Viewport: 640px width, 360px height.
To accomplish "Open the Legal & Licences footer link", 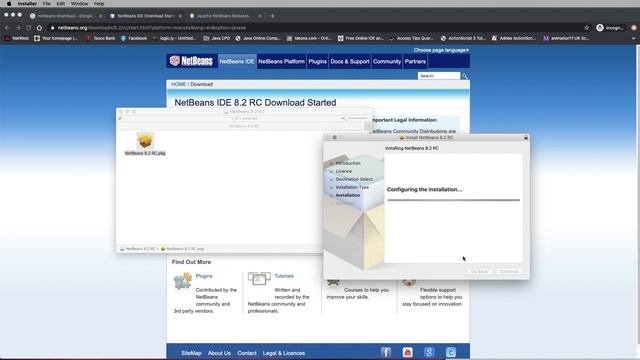I will [x=284, y=353].
